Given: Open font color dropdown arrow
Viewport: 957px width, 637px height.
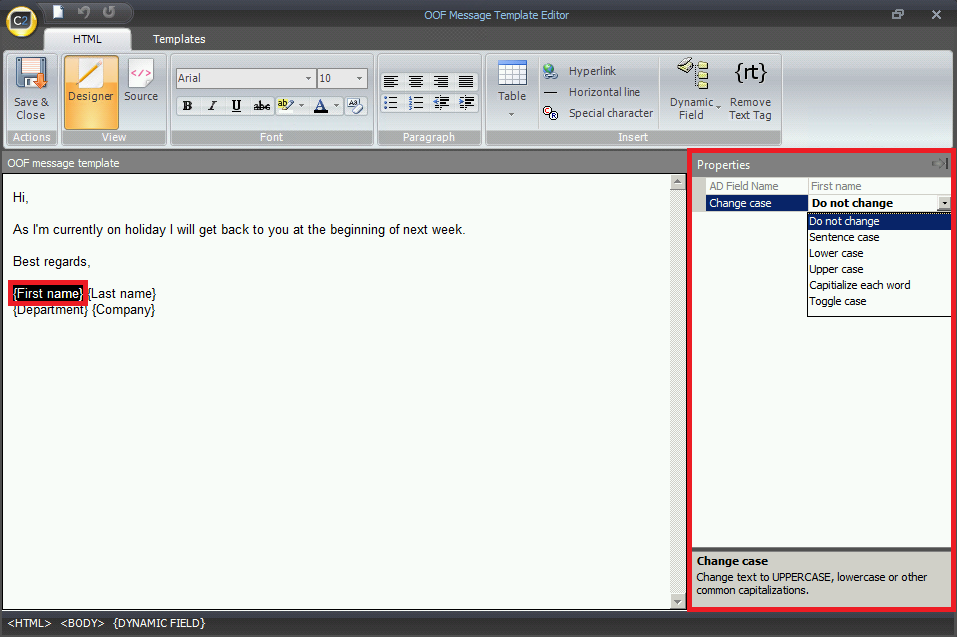Looking at the screenshot, I should (336, 106).
